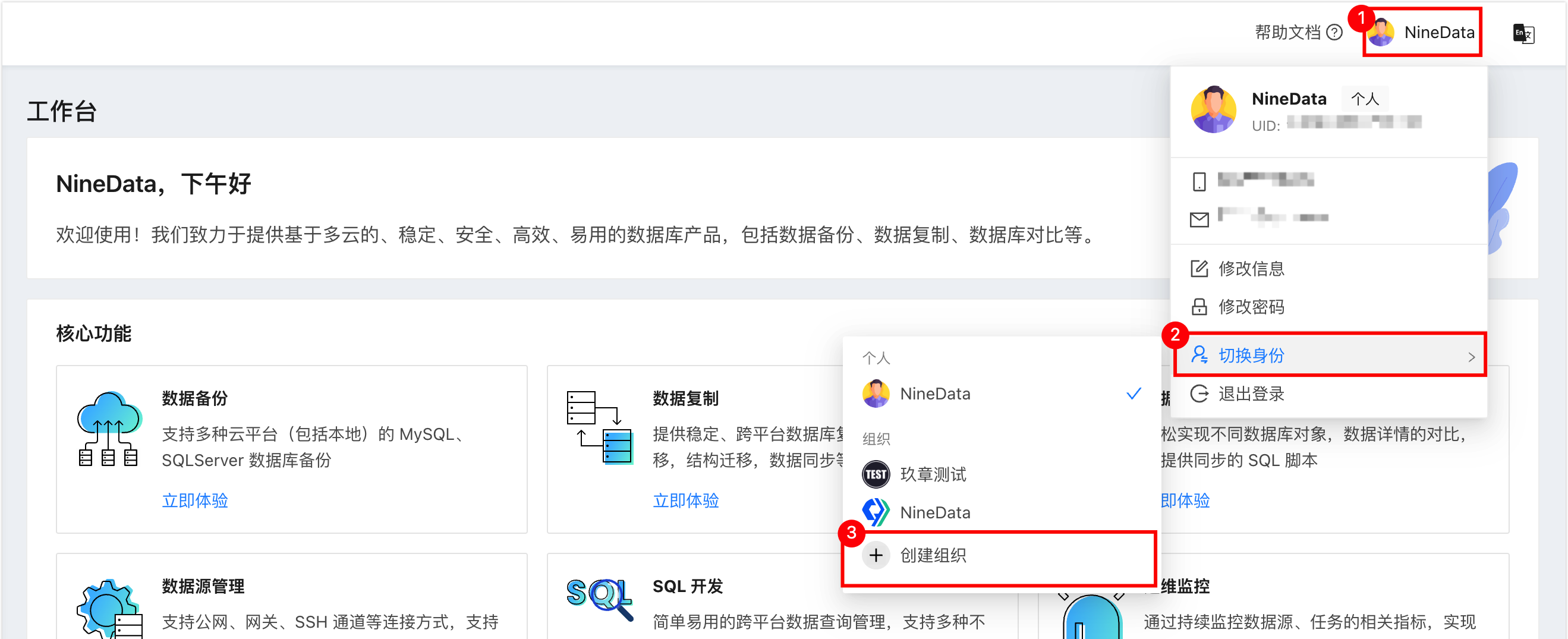
Task: Click the 数据备份 cloud backup icon
Action: click(109, 429)
